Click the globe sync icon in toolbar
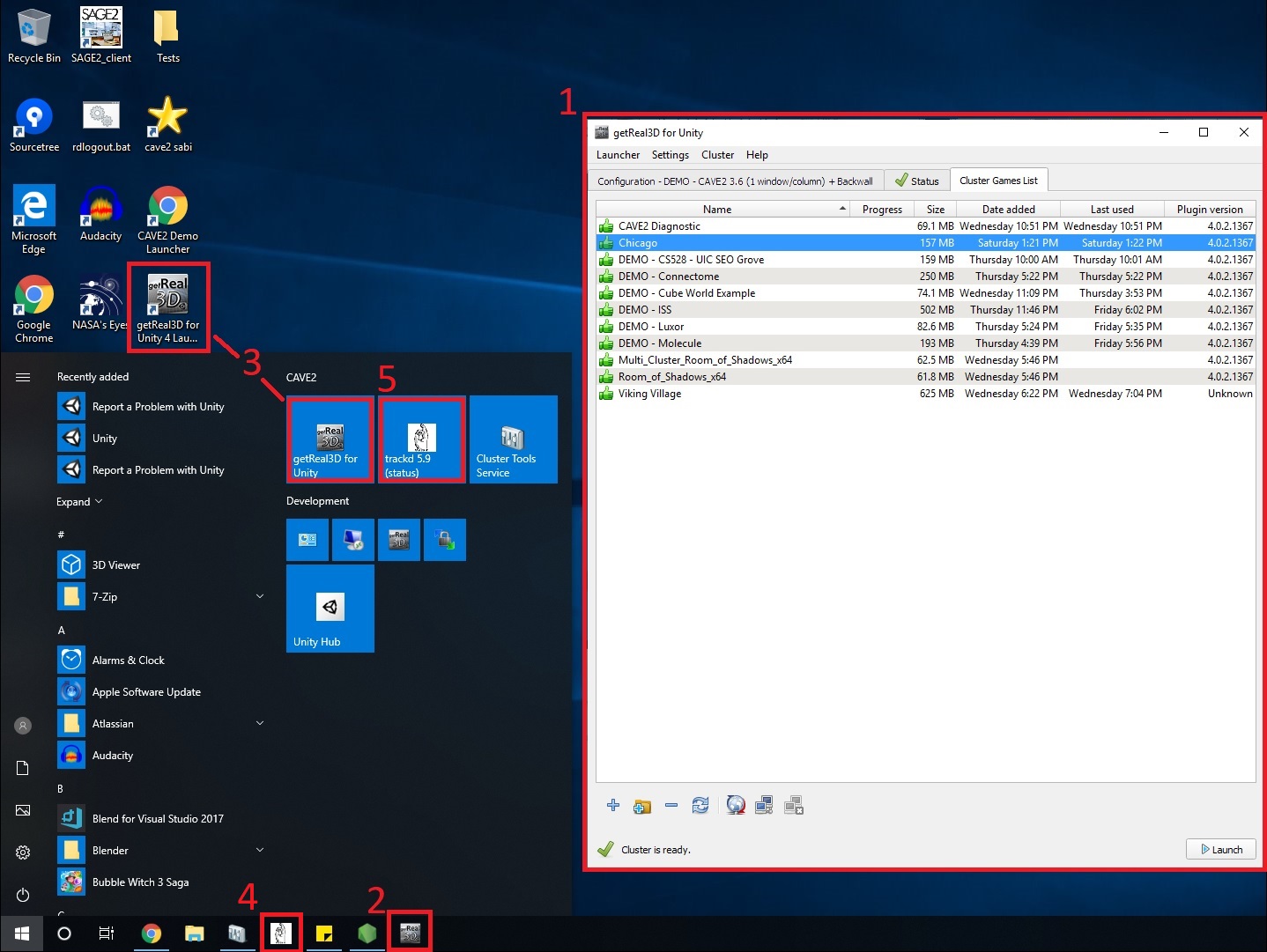Screen dimensions: 1267x952 pos(736,805)
